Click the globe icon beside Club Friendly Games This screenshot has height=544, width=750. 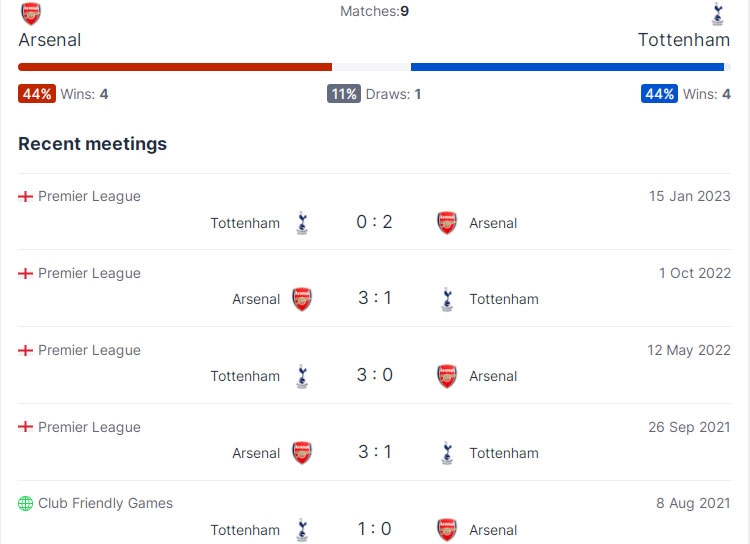(x=25, y=503)
